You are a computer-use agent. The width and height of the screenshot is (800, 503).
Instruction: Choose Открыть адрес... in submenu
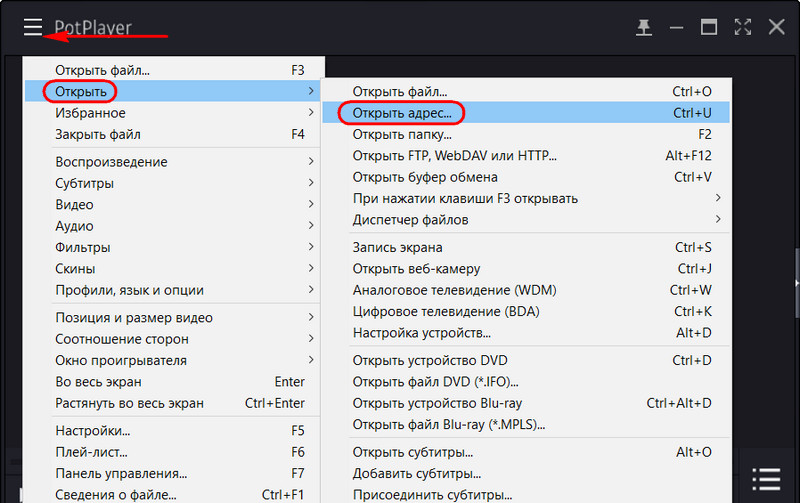pyautogui.click(x=526, y=113)
